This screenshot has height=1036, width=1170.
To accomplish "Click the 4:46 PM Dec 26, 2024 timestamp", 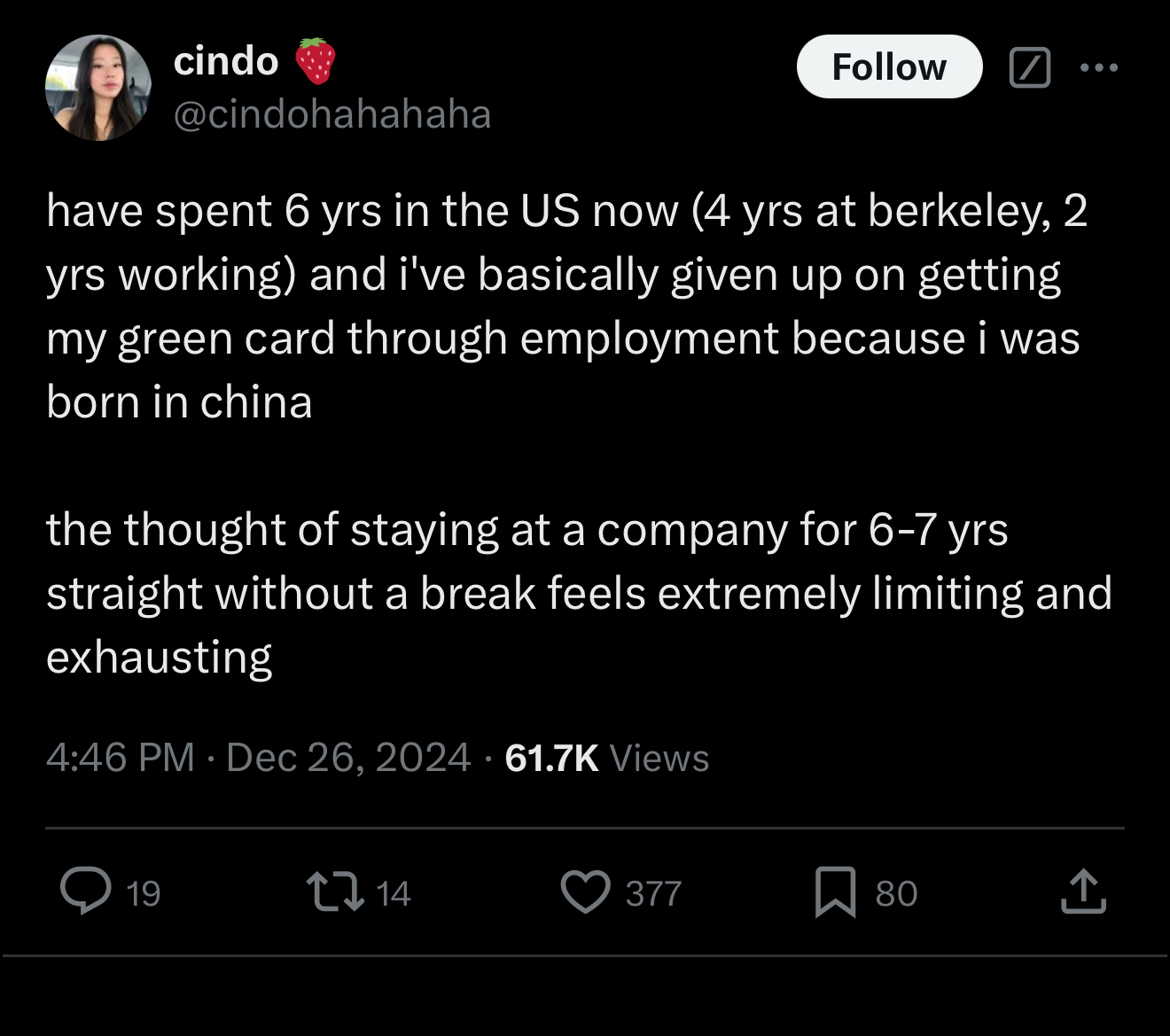I will coord(258,758).
